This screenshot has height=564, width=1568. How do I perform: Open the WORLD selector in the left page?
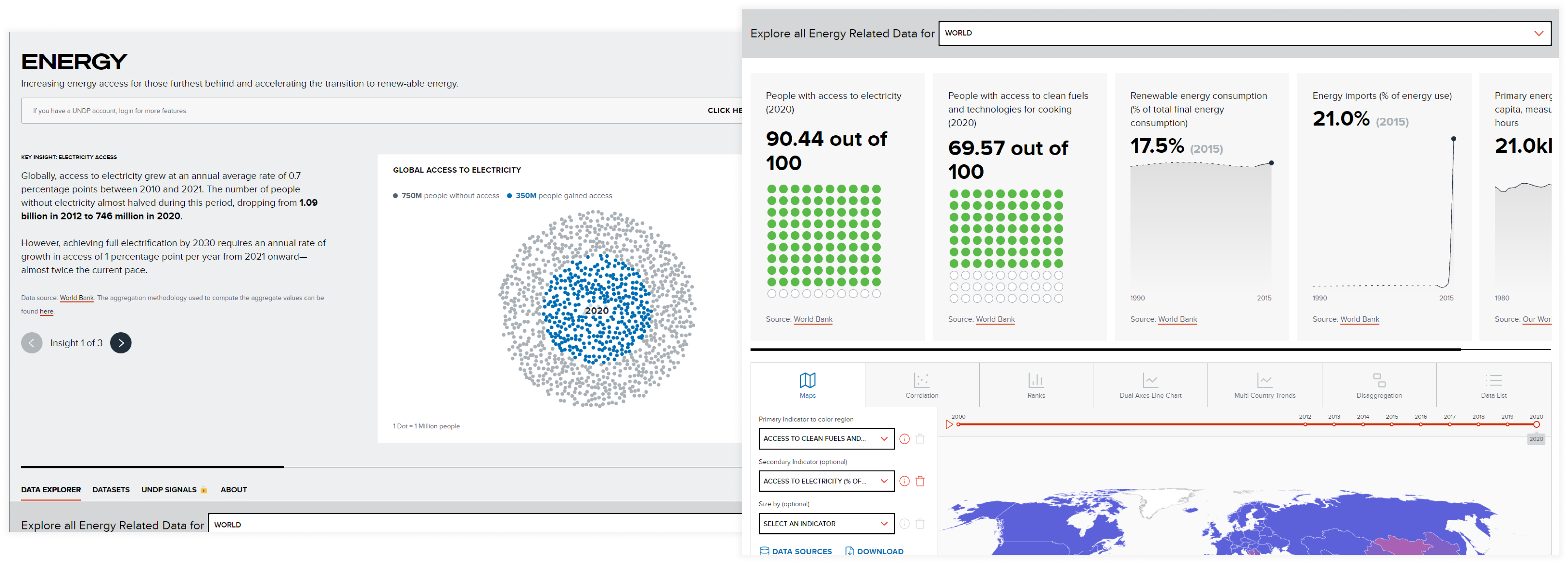tap(474, 523)
